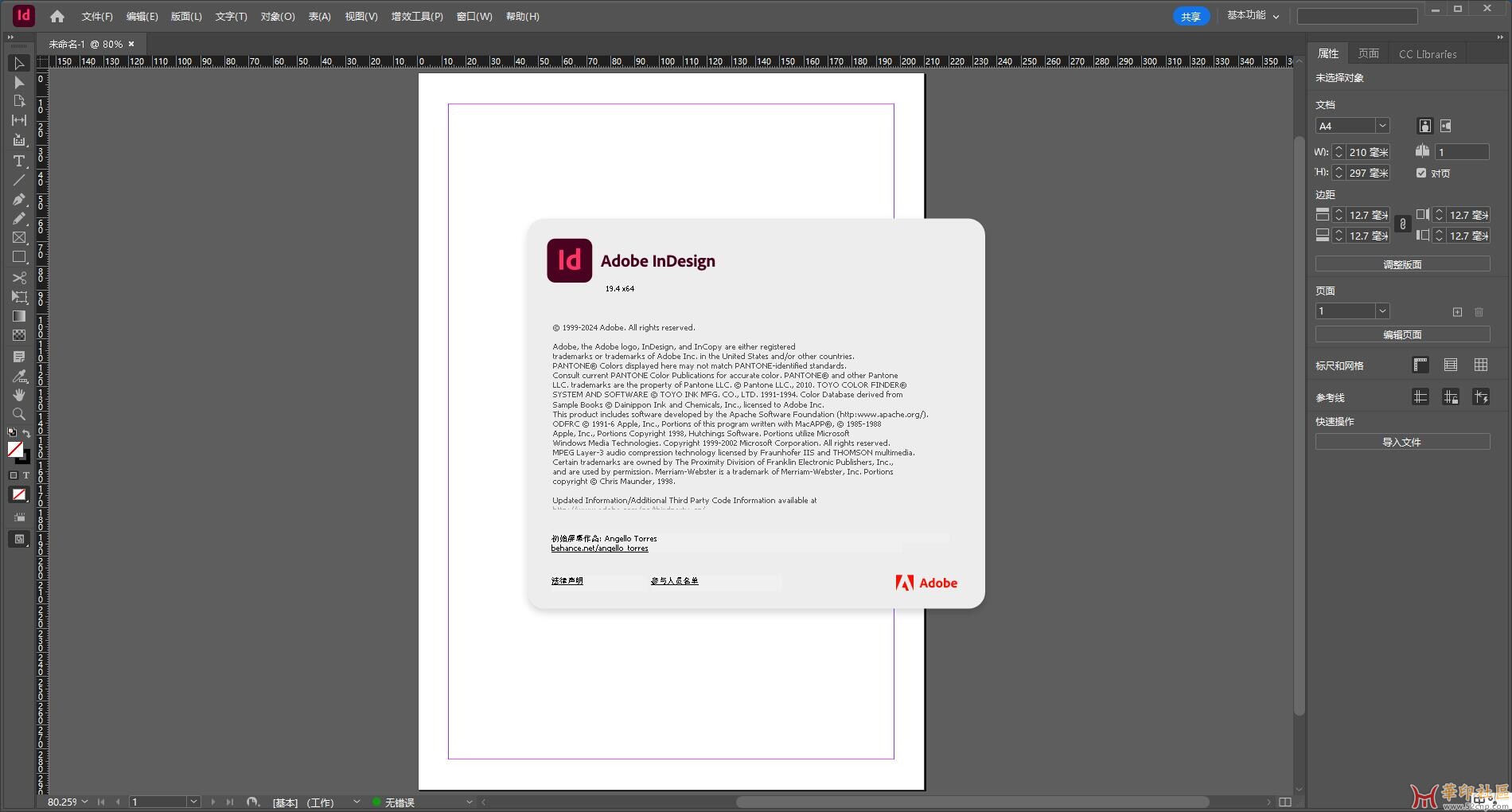Select the Page tool

coord(19,101)
